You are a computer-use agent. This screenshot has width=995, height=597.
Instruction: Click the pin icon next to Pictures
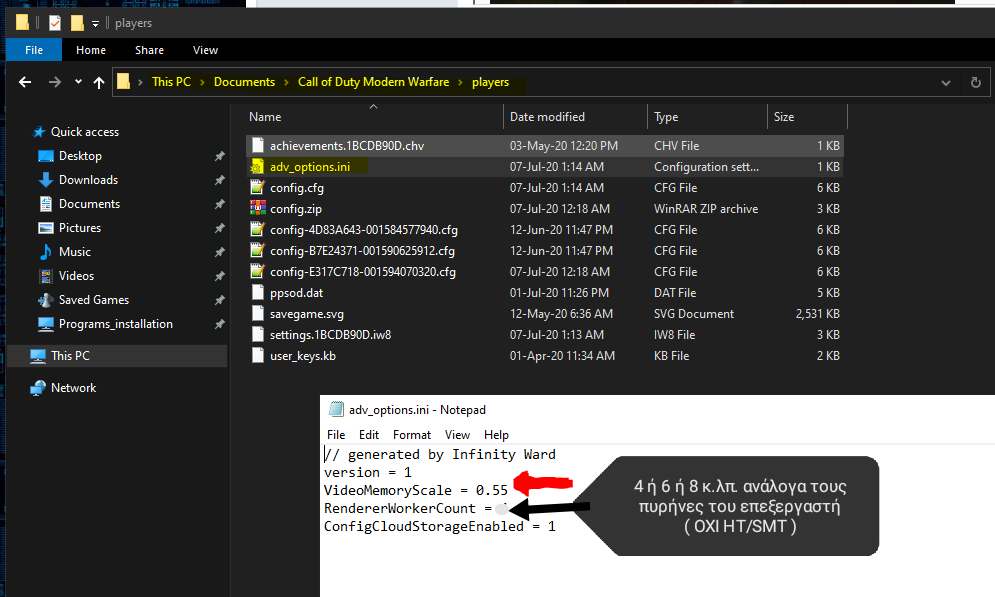coord(220,228)
